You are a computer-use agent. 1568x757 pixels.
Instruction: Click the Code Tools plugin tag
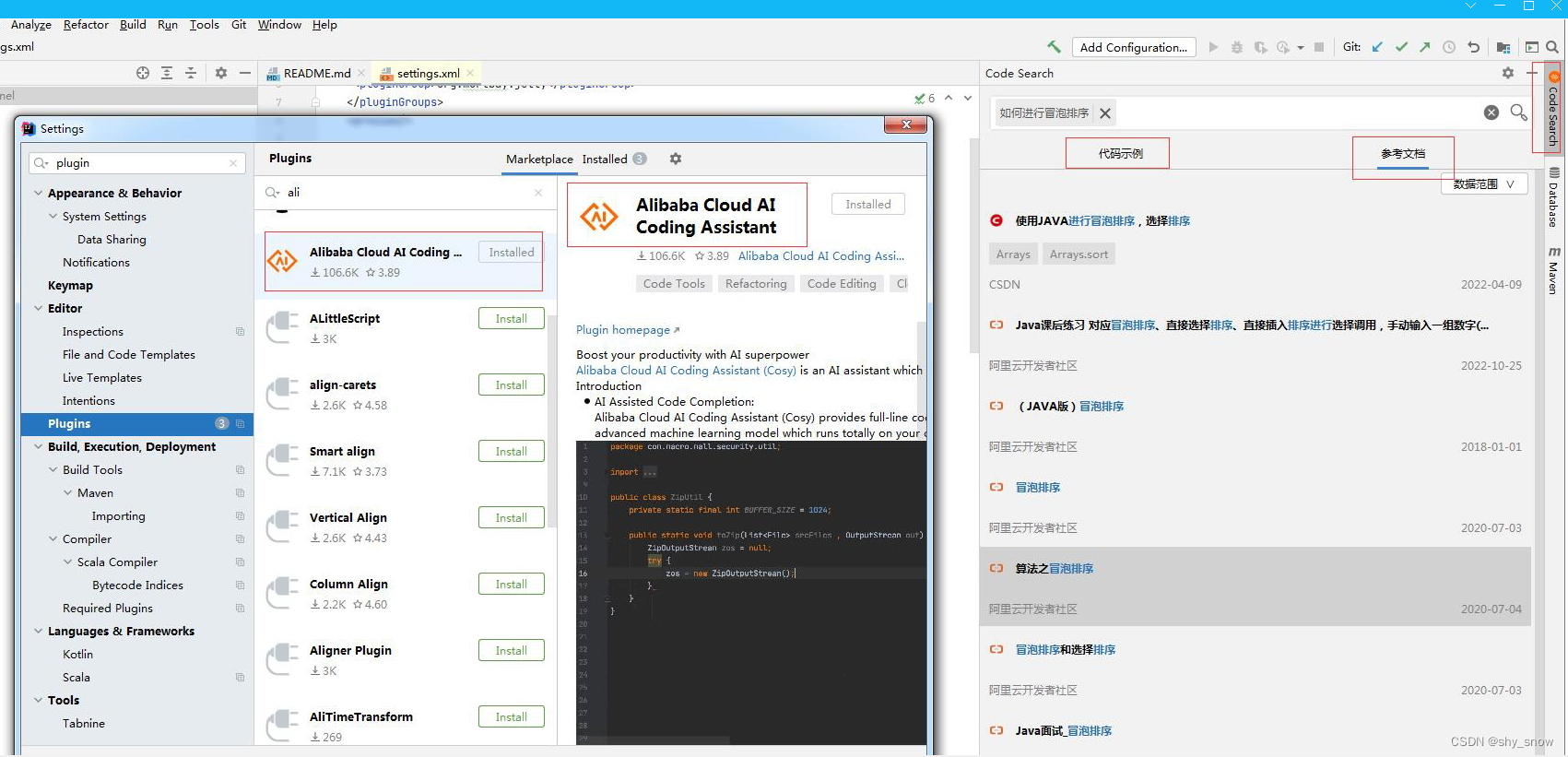(x=674, y=284)
